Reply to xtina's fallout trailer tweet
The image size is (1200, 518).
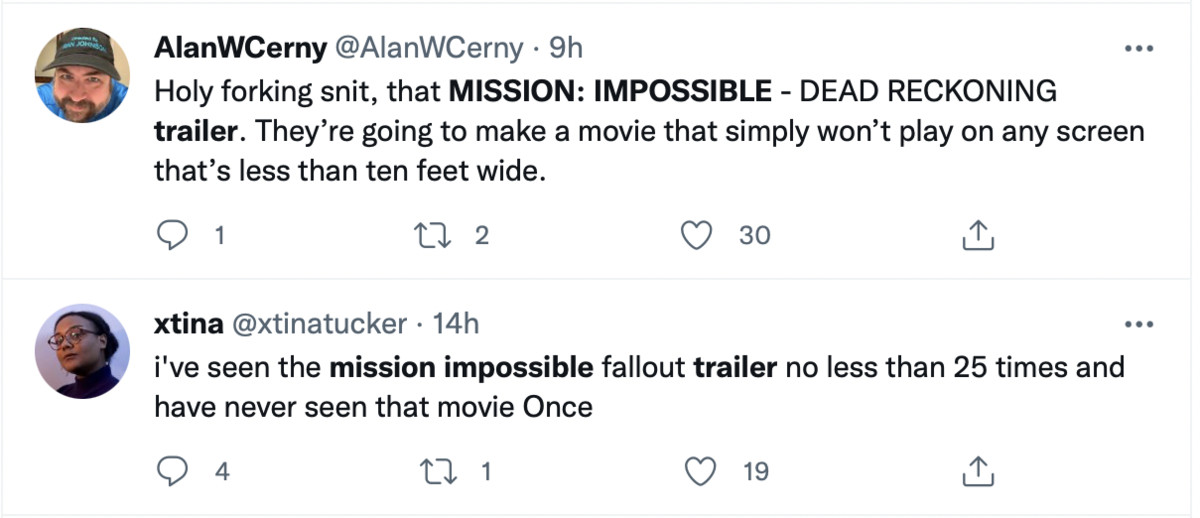(175, 471)
